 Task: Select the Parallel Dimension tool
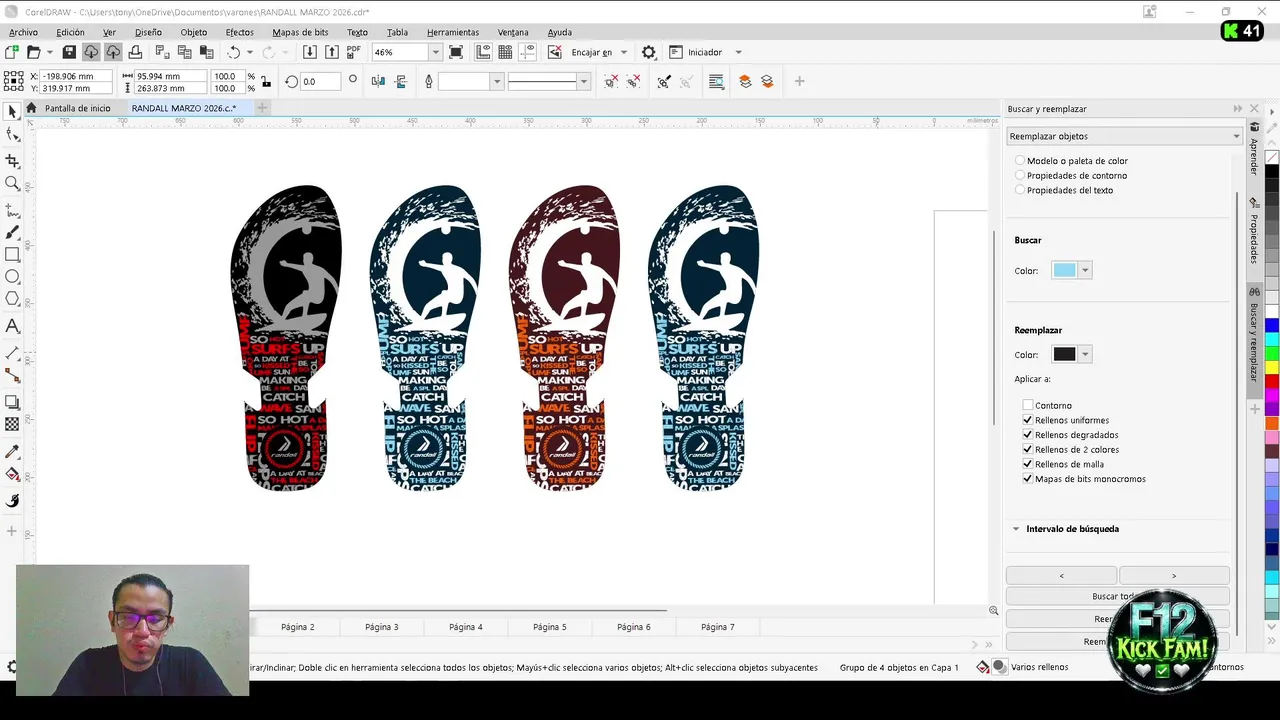pos(12,353)
